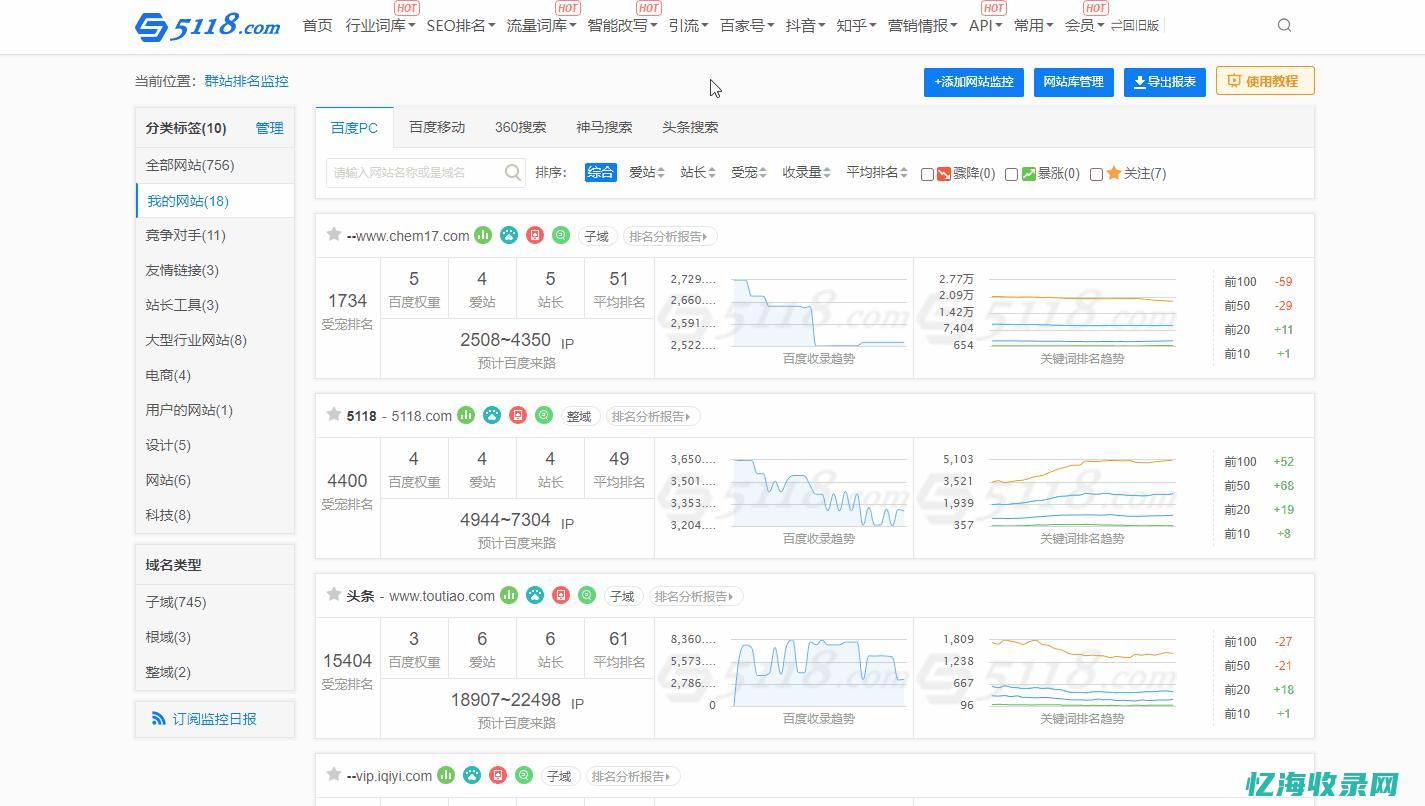Click the 网站库管理 button
Screen dimensions: 1425x806
point(1074,82)
